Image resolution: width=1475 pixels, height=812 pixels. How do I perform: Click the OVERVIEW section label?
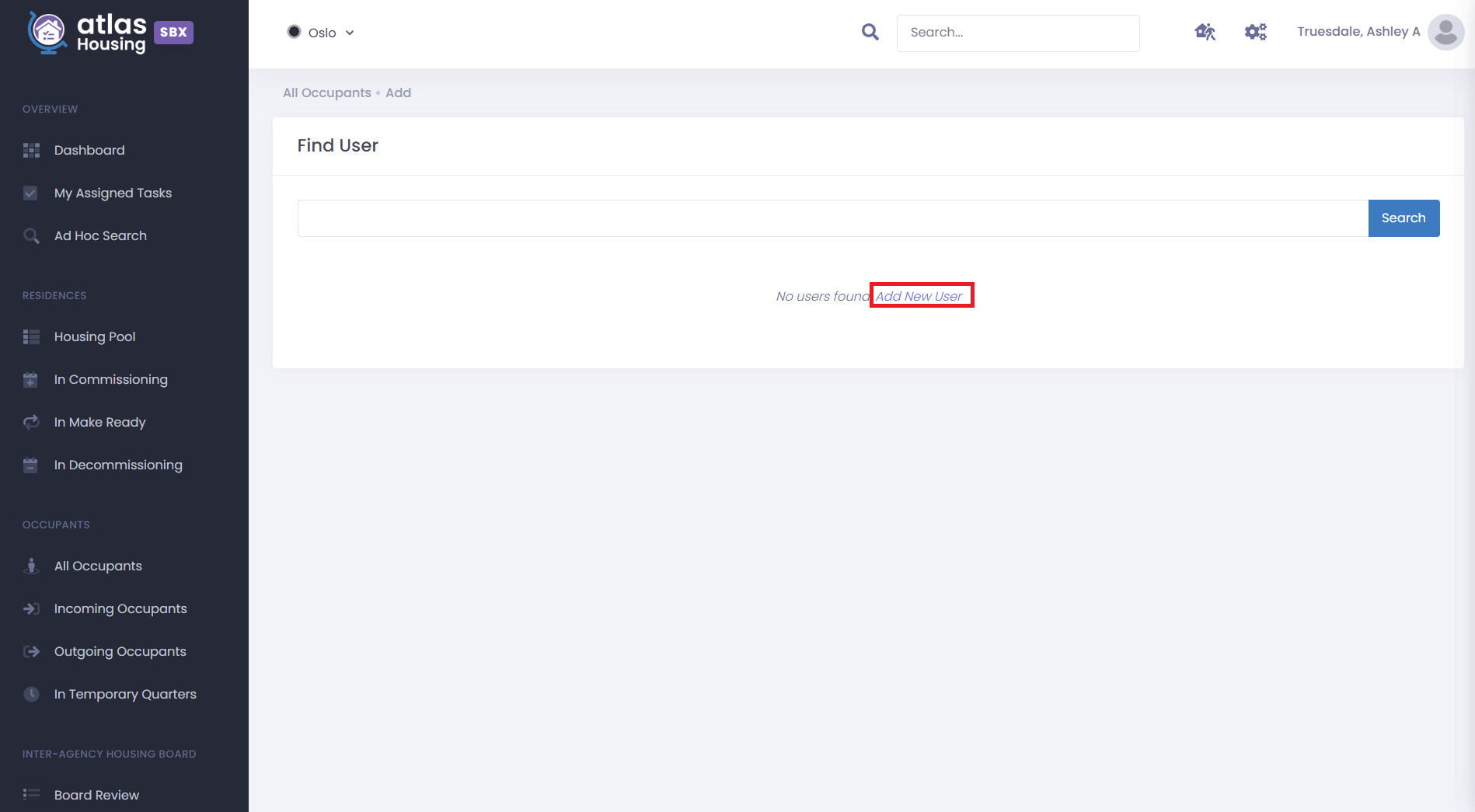tap(50, 109)
